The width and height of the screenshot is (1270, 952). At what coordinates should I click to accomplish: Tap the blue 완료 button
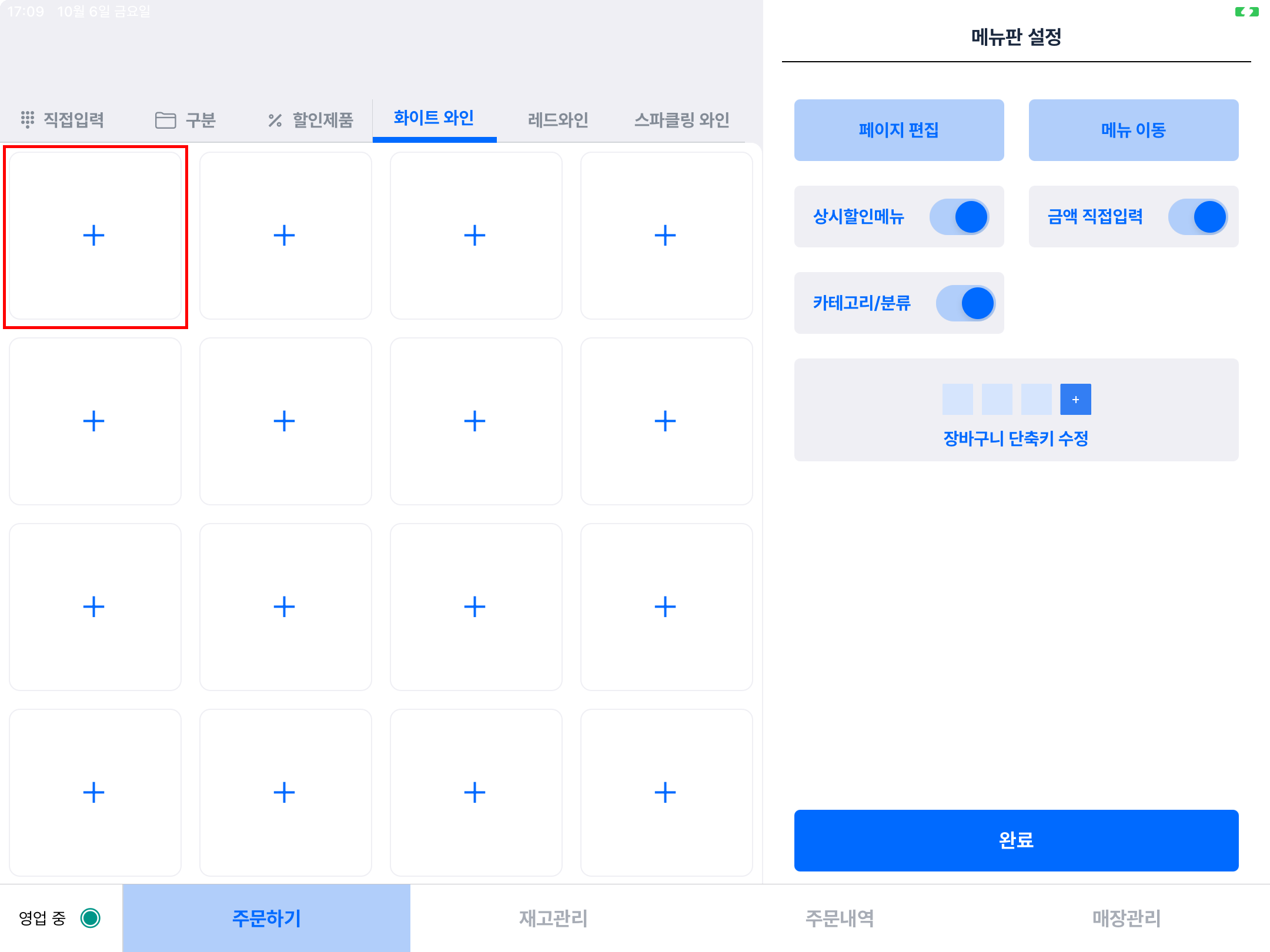click(x=1016, y=840)
